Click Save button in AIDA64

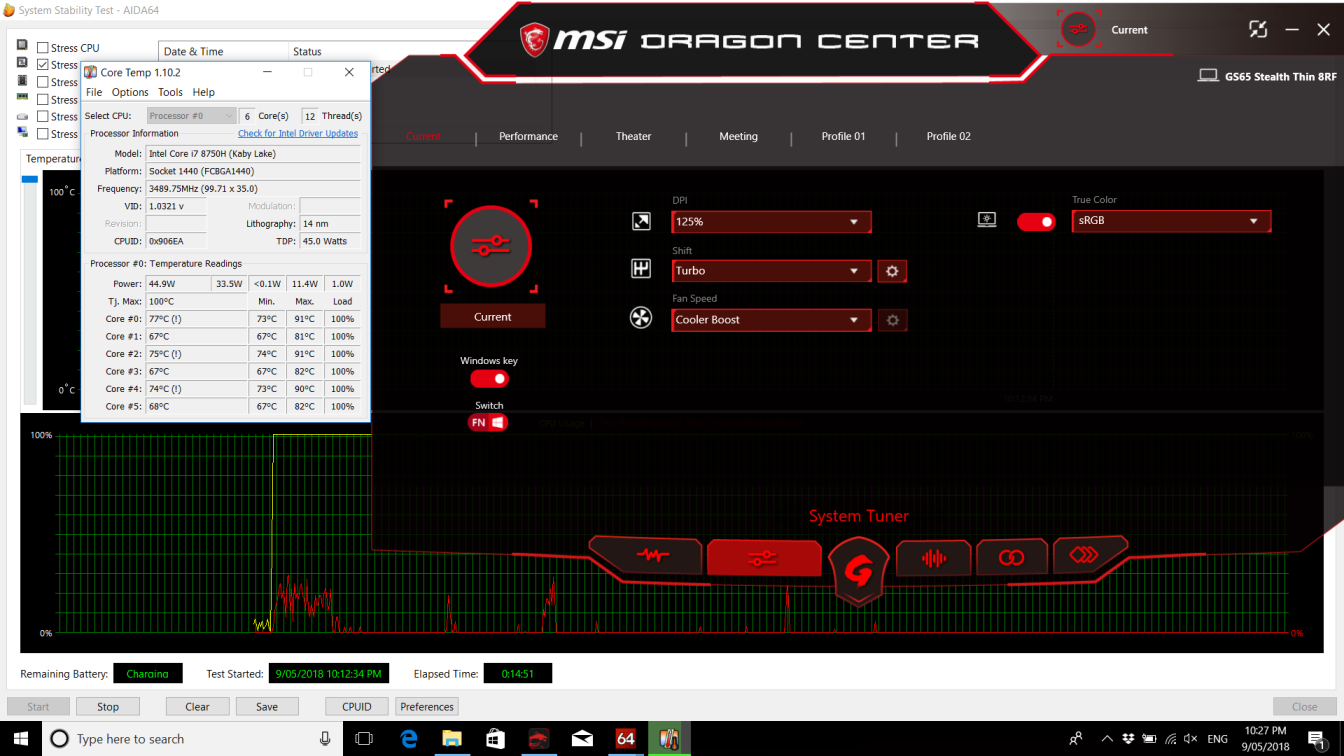click(267, 706)
